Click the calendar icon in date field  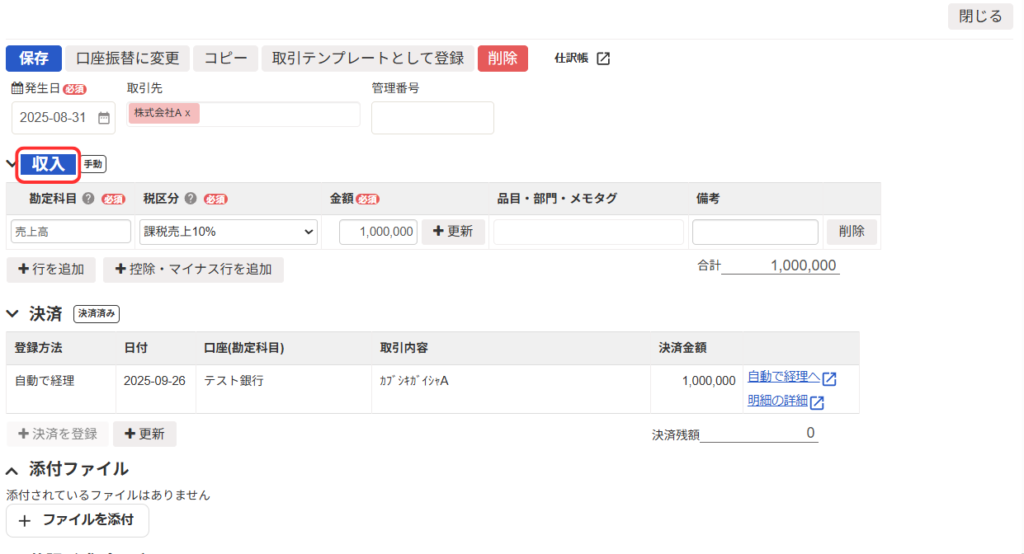coord(103,118)
